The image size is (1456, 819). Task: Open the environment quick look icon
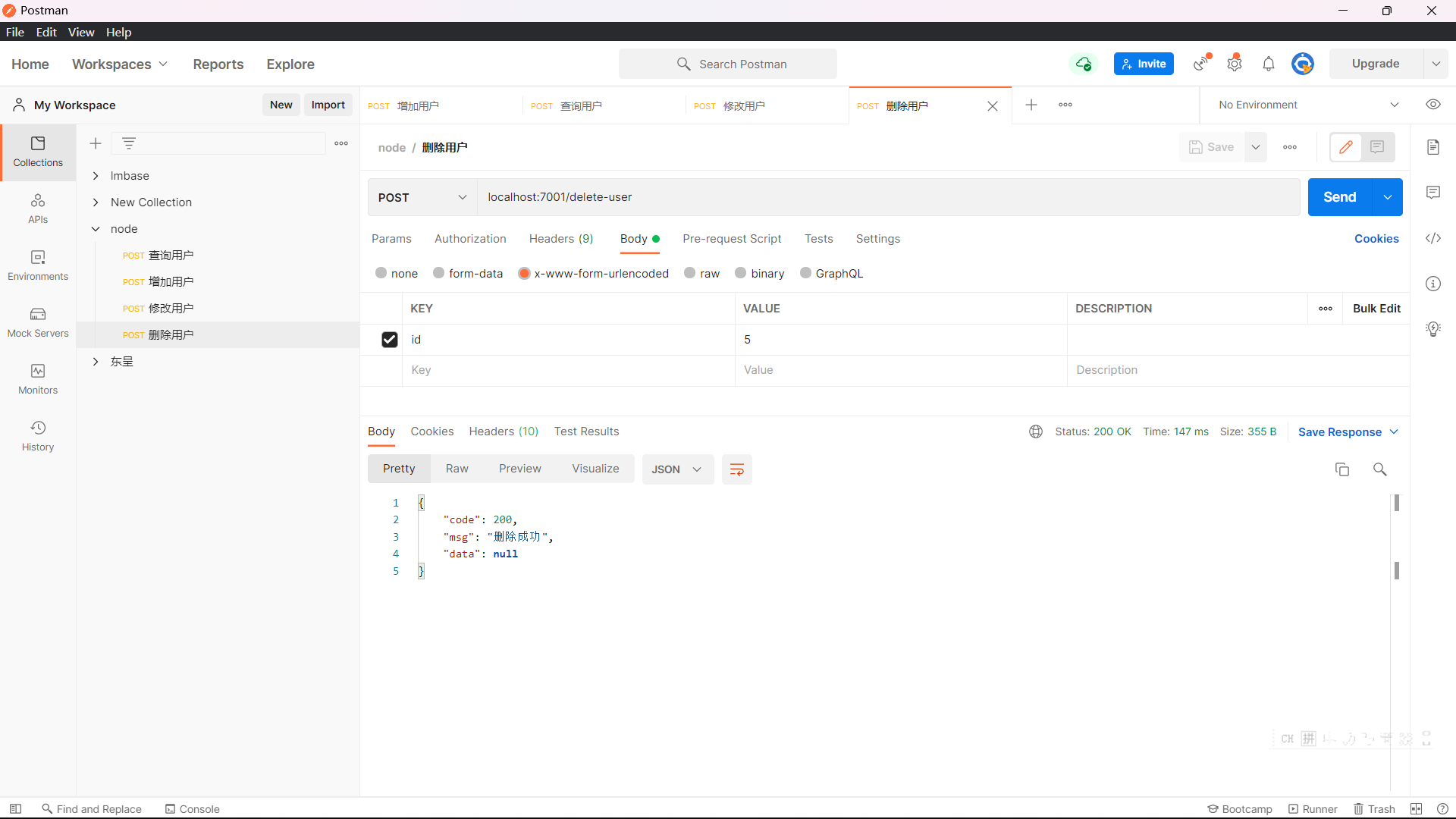pyautogui.click(x=1433, y=104)
